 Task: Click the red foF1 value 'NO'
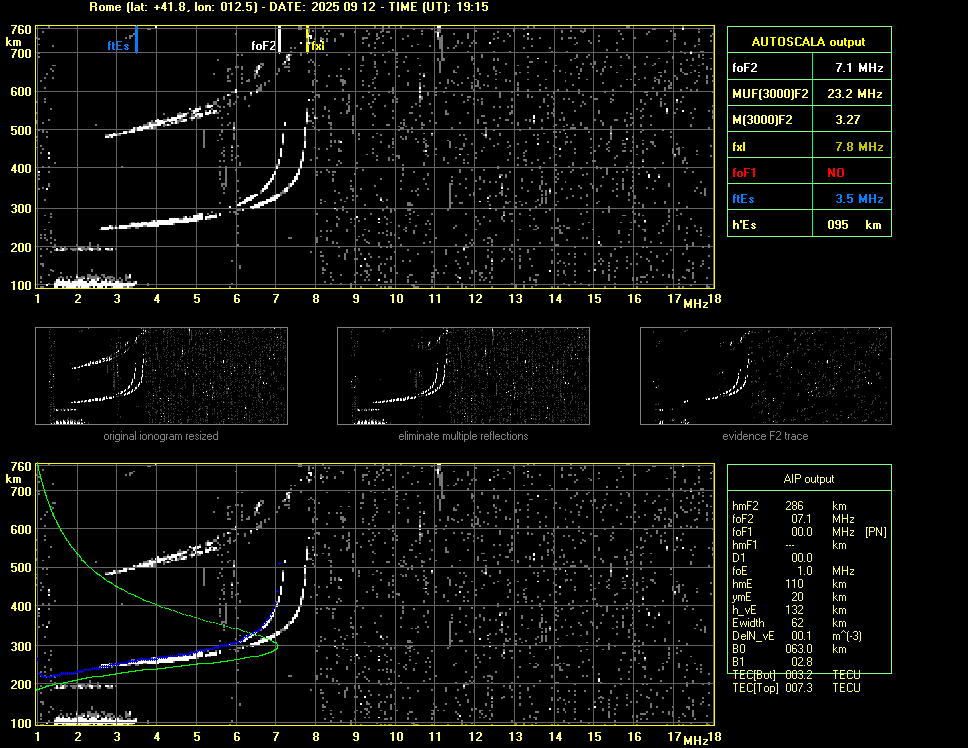click(836, 173)
